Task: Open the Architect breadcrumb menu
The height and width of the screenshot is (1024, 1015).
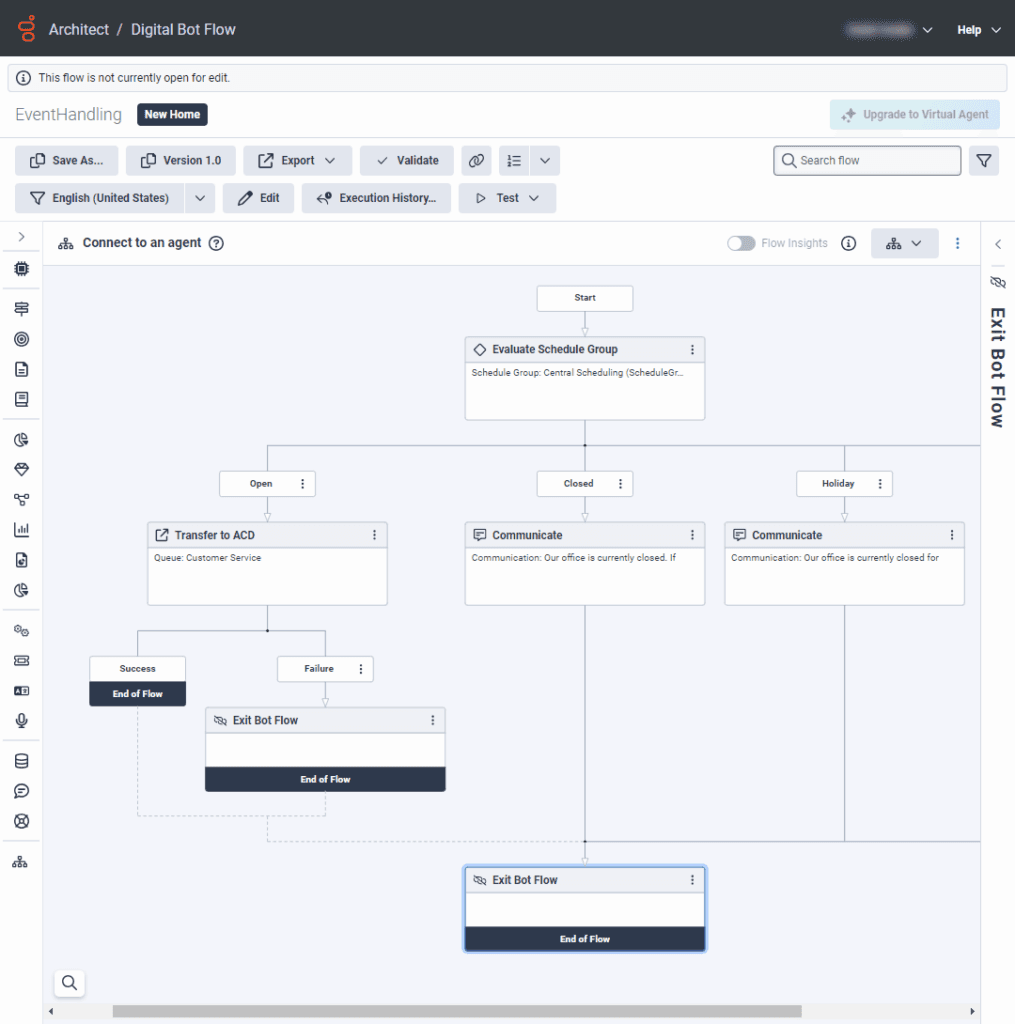Action: point(79,29)
